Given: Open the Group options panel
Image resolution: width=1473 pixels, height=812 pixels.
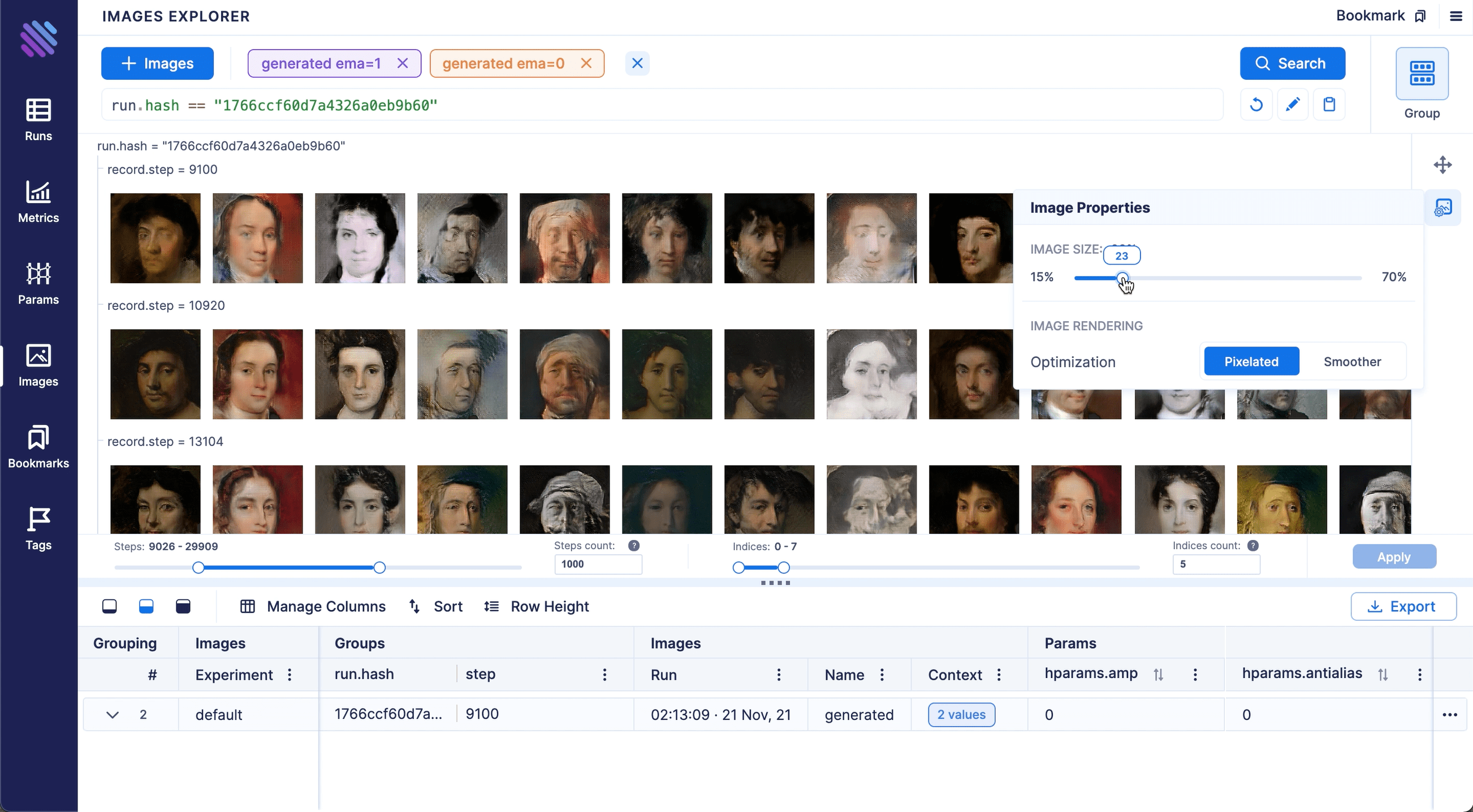Looking at the screenshot, I should click(1422, 84).
